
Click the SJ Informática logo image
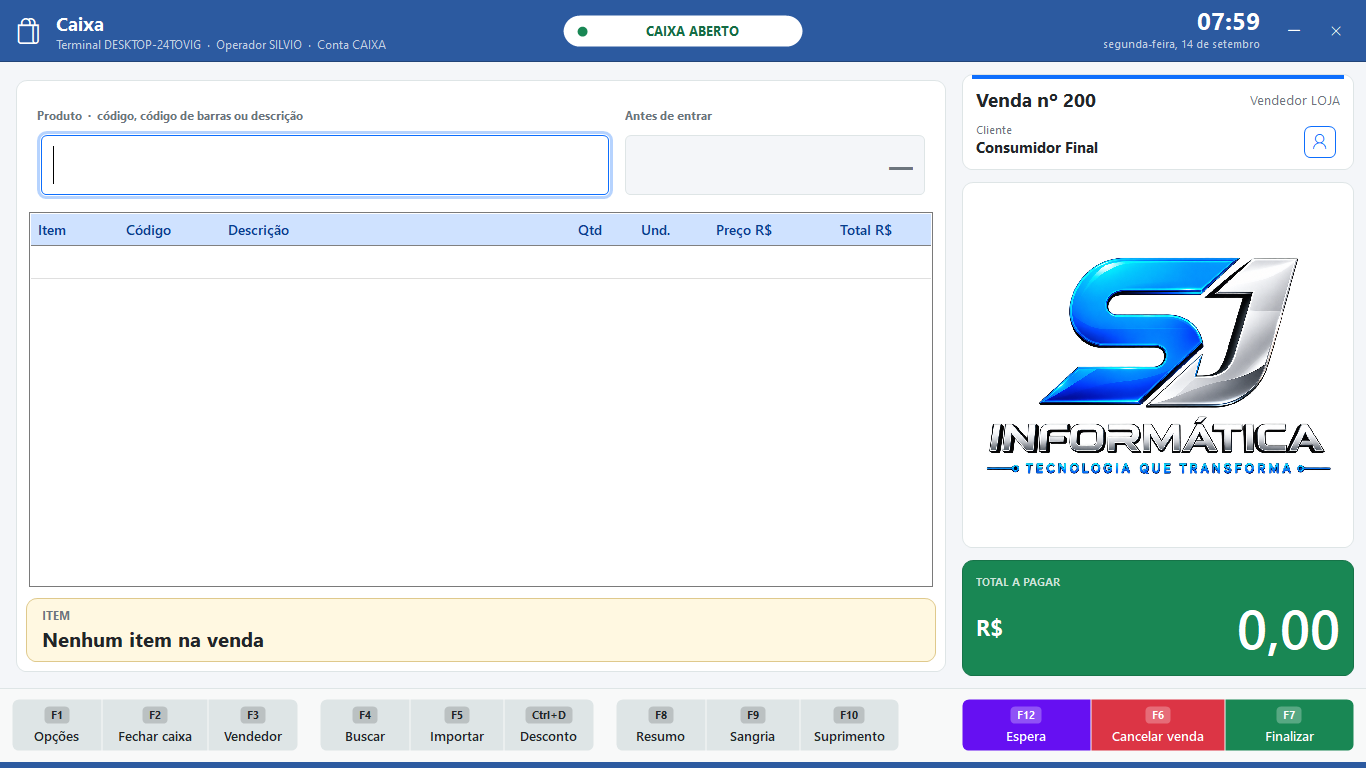point(1158,366)
